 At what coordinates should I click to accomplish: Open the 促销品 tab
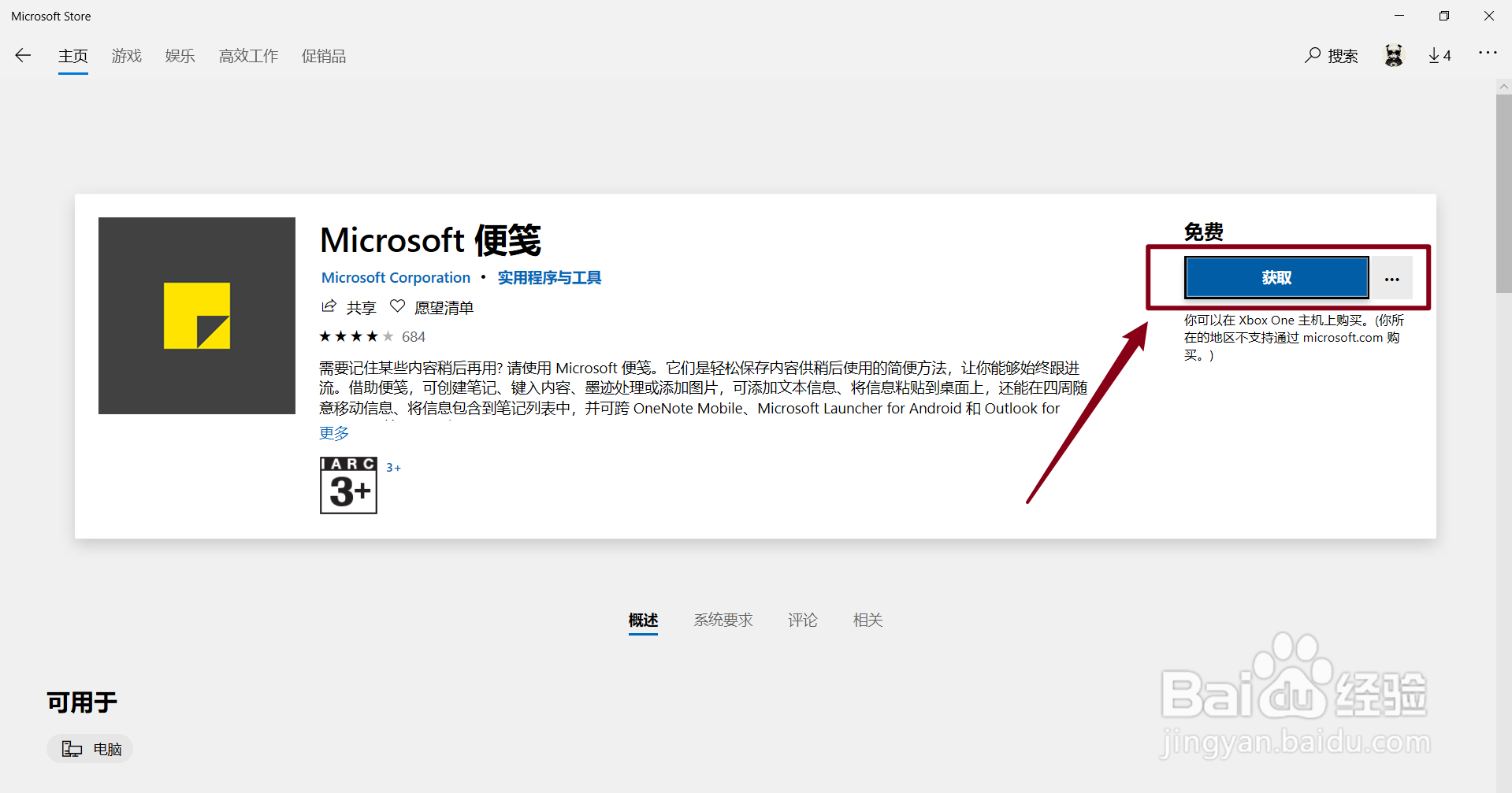324,56
